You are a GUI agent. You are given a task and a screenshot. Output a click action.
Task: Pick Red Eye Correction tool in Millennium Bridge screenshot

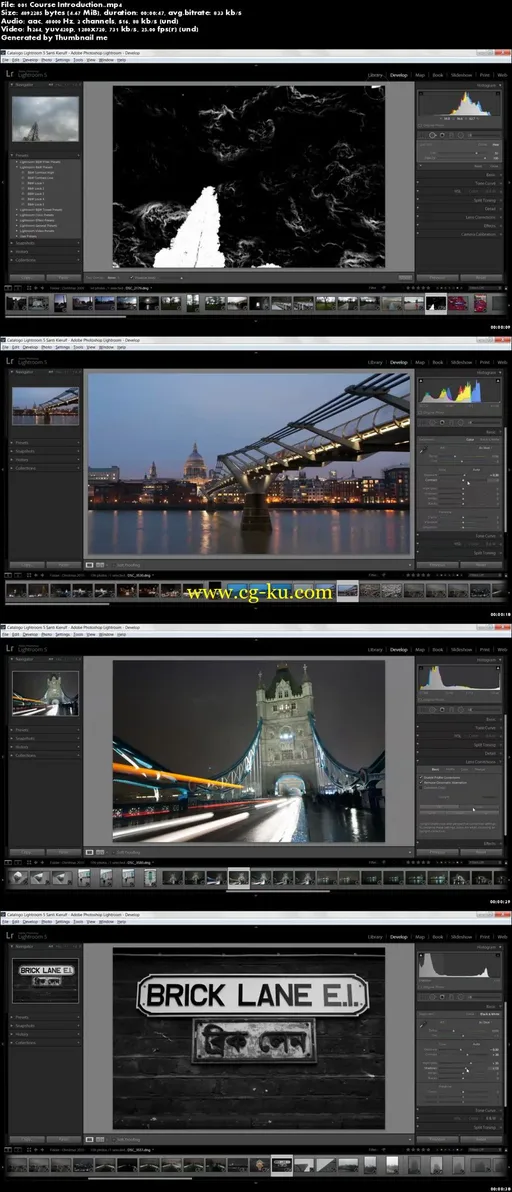[x=442, y=423]
